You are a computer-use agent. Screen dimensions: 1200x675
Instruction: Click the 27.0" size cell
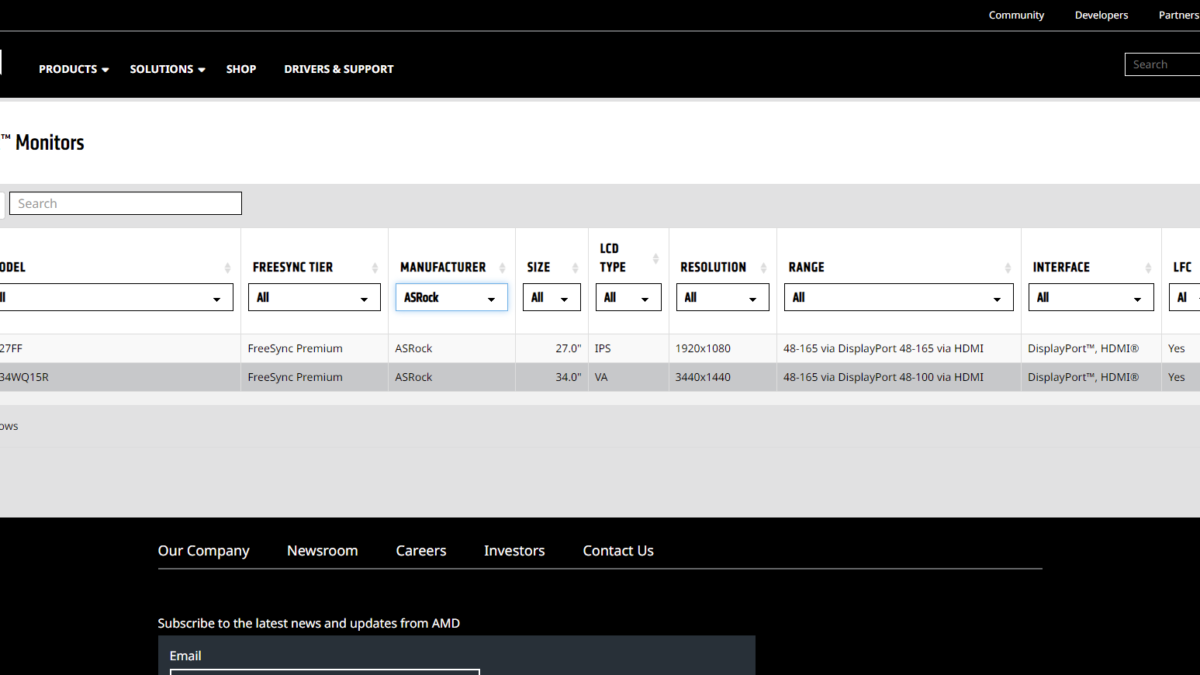(552, 349)
